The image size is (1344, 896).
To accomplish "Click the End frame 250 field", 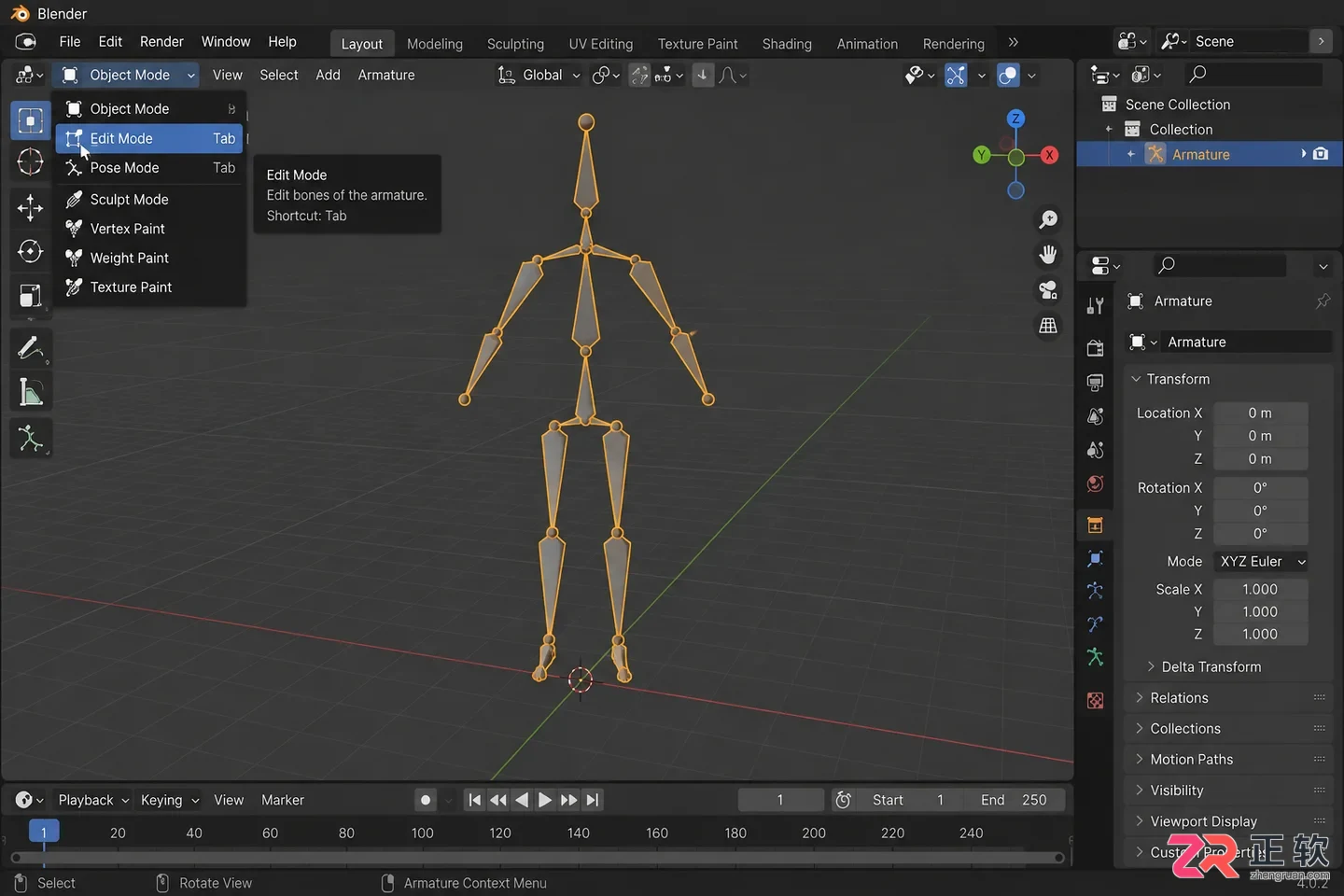I will pyautogui.click(x=1015, y=800).
